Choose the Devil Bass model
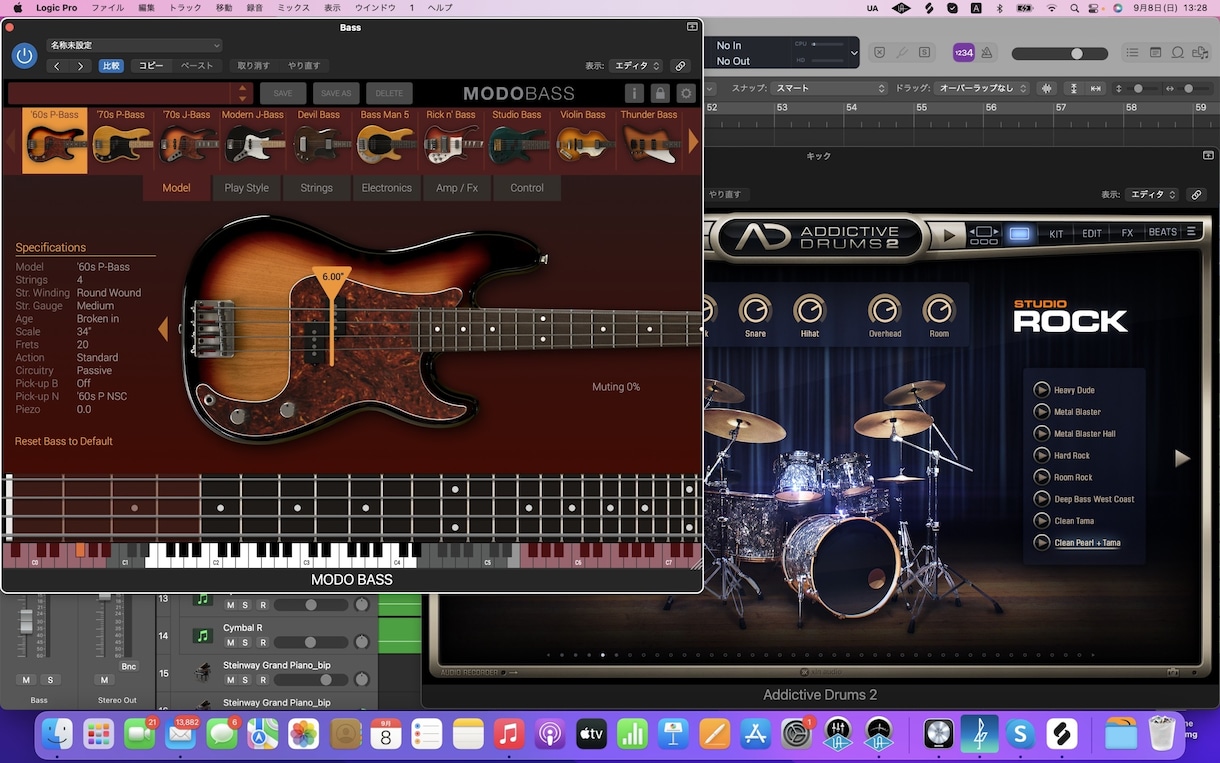 click(x=319, y=141)
